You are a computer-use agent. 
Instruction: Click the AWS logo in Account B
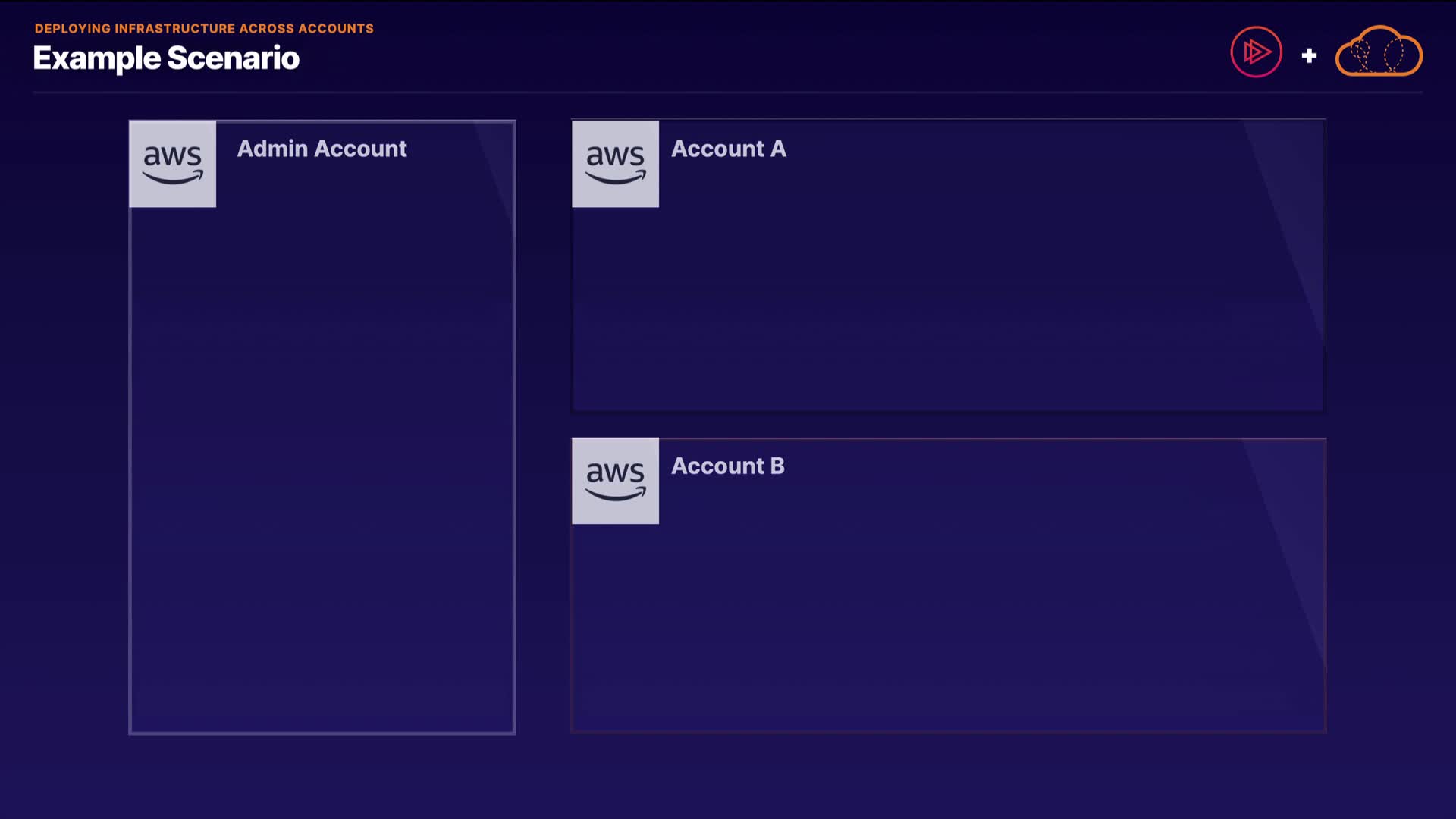coord(615,480)
